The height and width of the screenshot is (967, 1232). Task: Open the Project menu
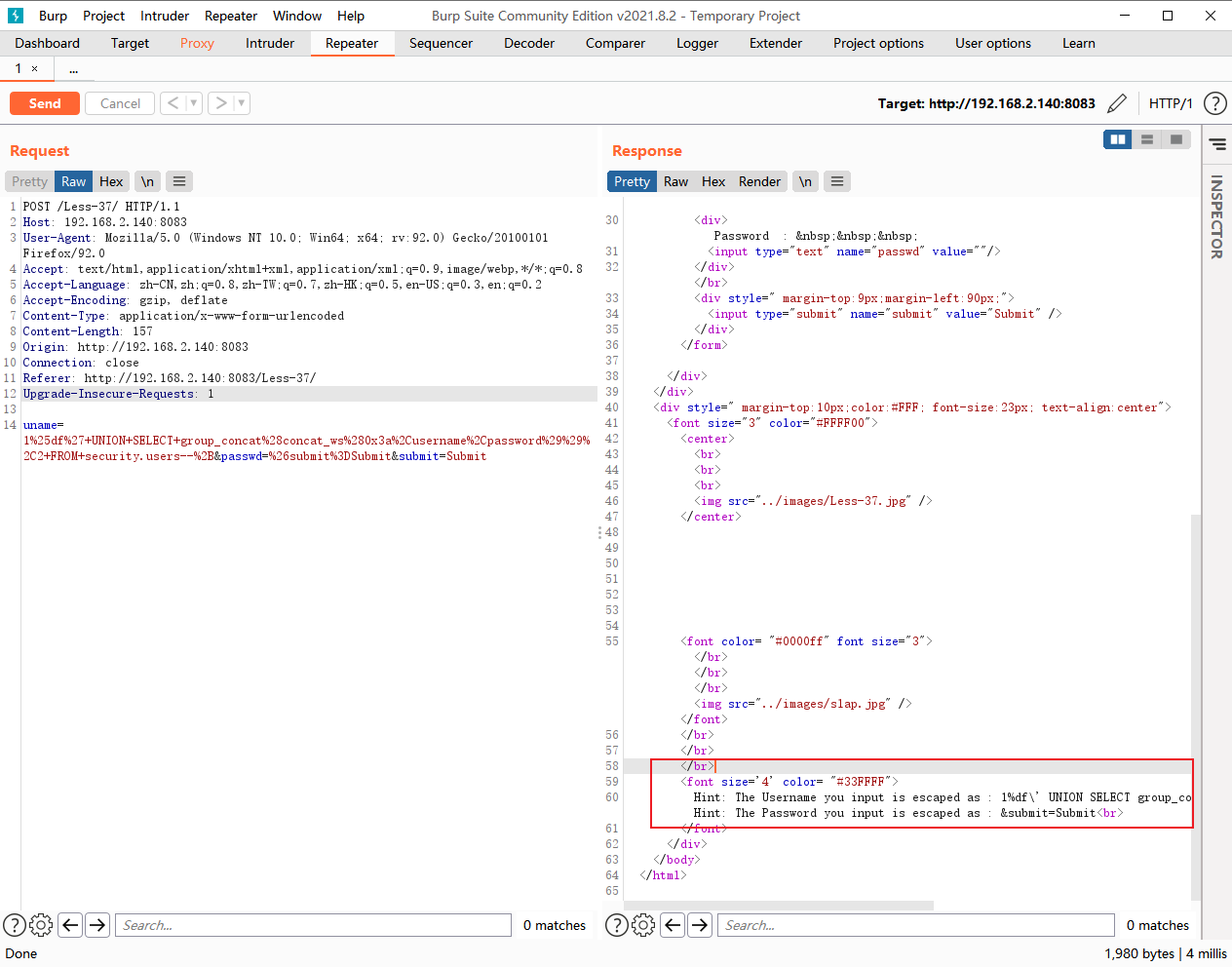[103, 16]
